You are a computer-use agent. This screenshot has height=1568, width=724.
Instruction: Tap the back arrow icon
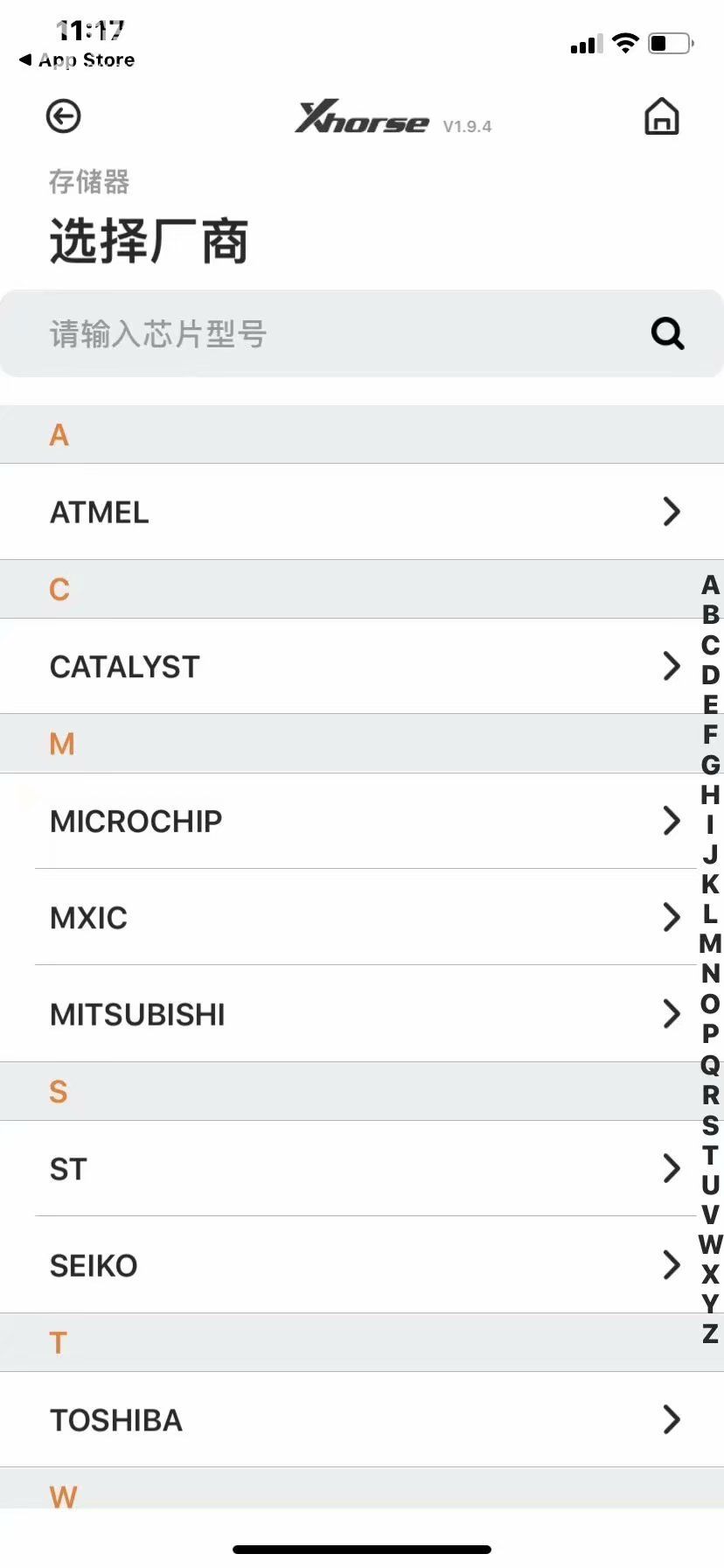64,116
